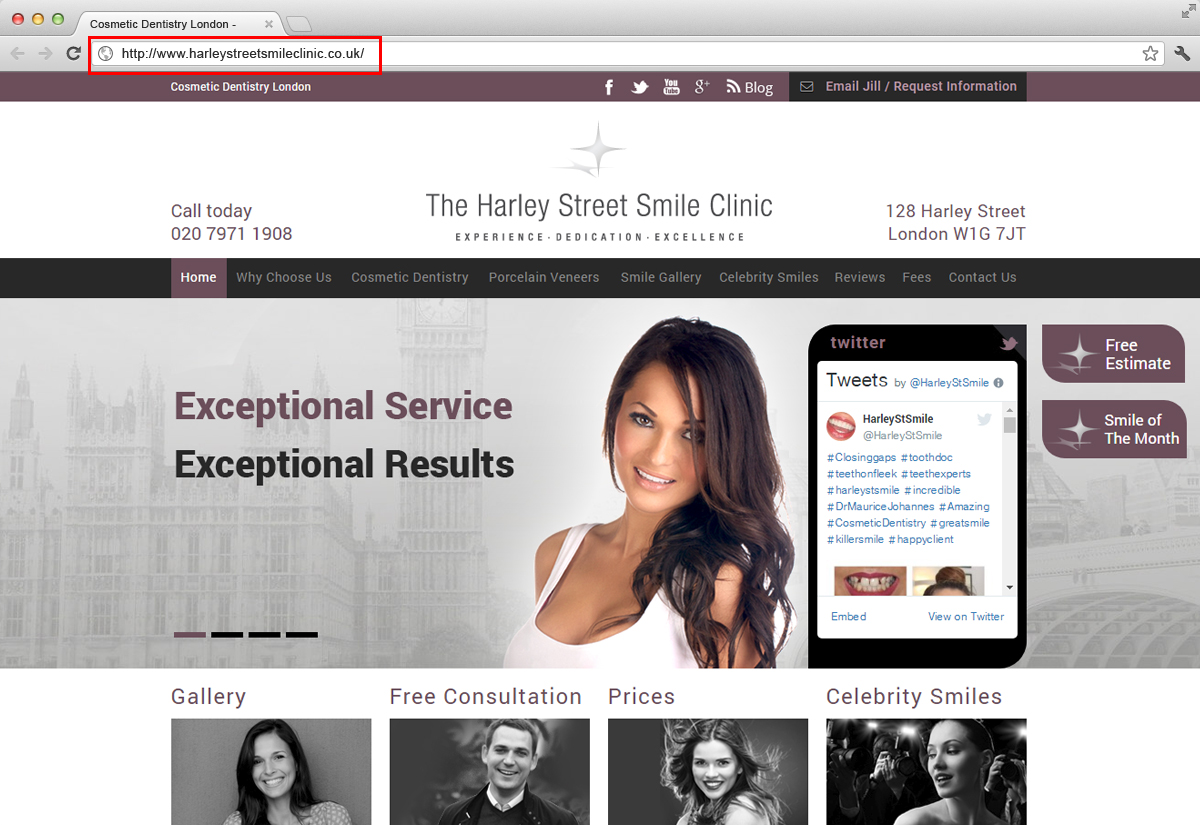Open the Prices thumbnail image

pos(708,771)
